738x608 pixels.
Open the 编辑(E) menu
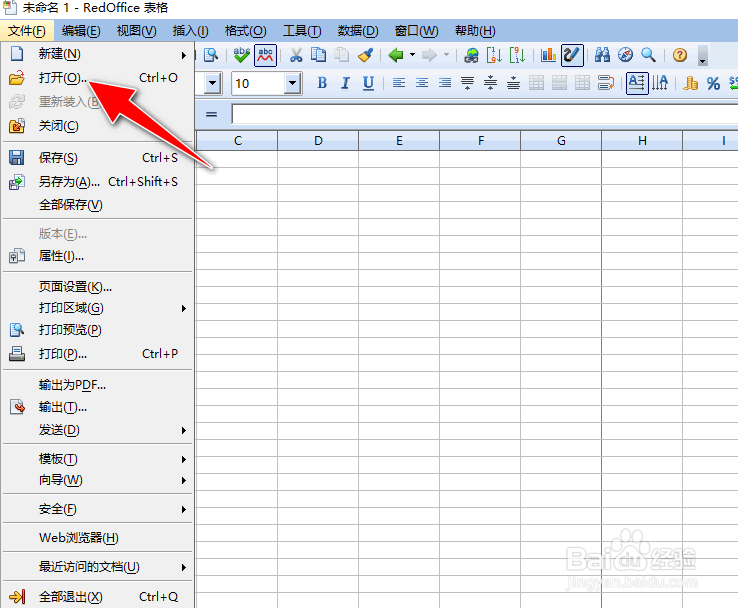pyautogui.click(x=81, y=31)
